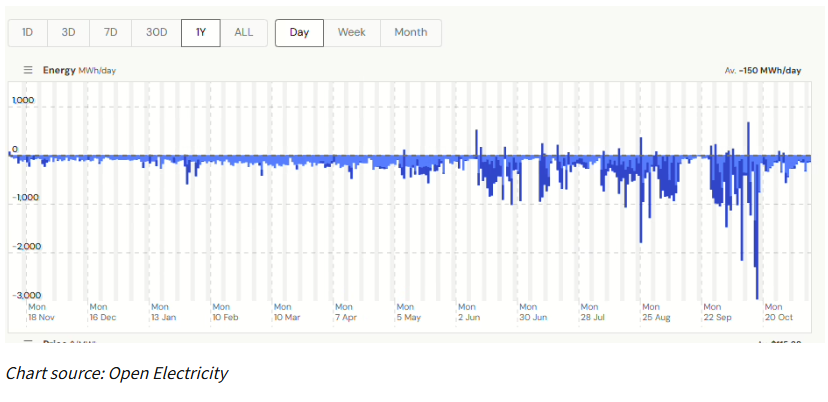Select the 7D time range
The image size is (828, 402).
point(110,33)
